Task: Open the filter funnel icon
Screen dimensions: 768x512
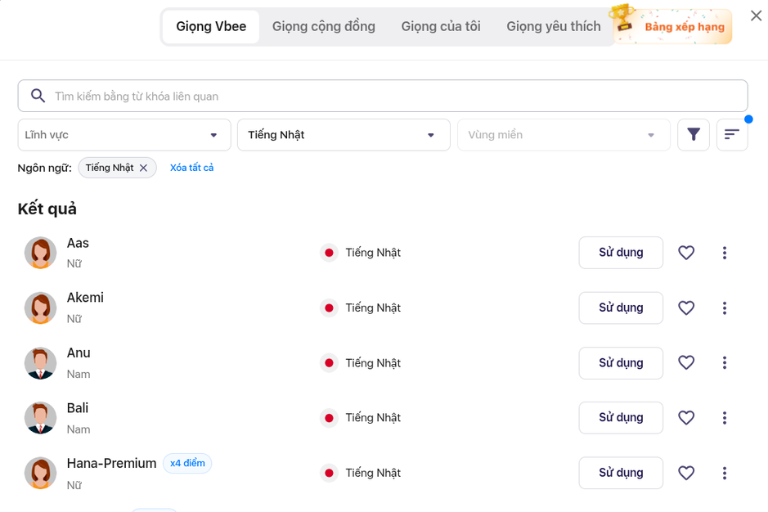Action: 693,135
